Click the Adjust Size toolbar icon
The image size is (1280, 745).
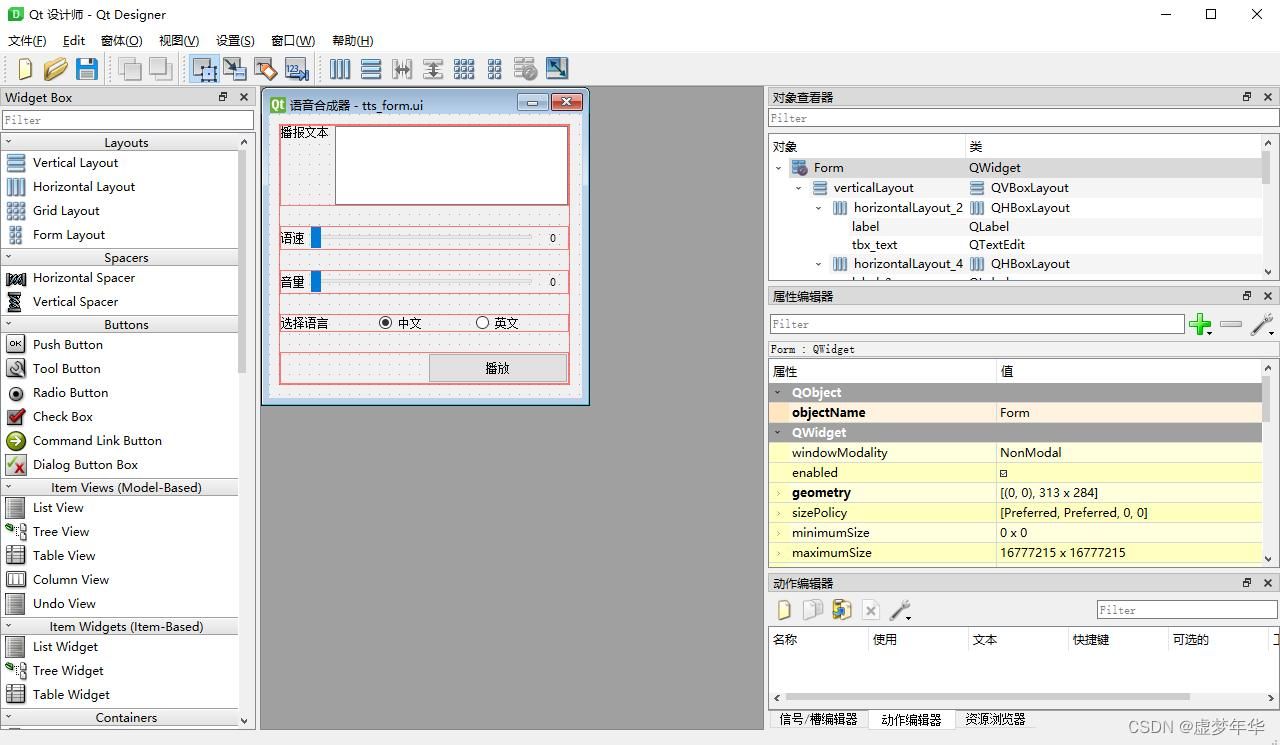[557, 69]
